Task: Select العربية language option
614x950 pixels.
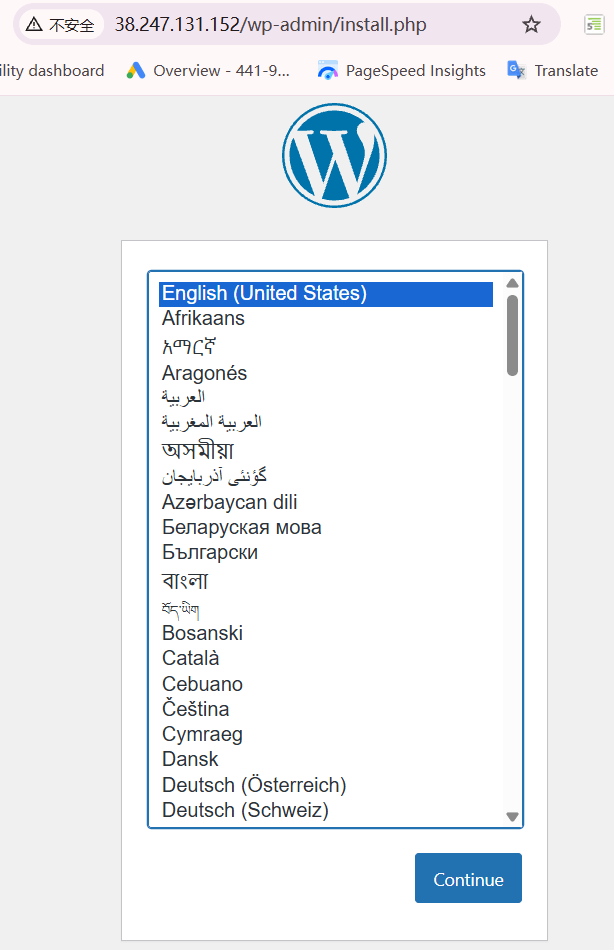Action: click(x=326, y=397)
